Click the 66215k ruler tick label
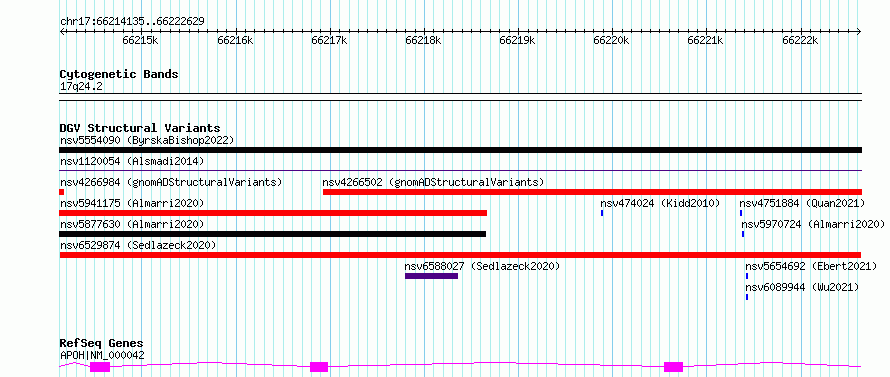890x377 pixels. (140, 40)
